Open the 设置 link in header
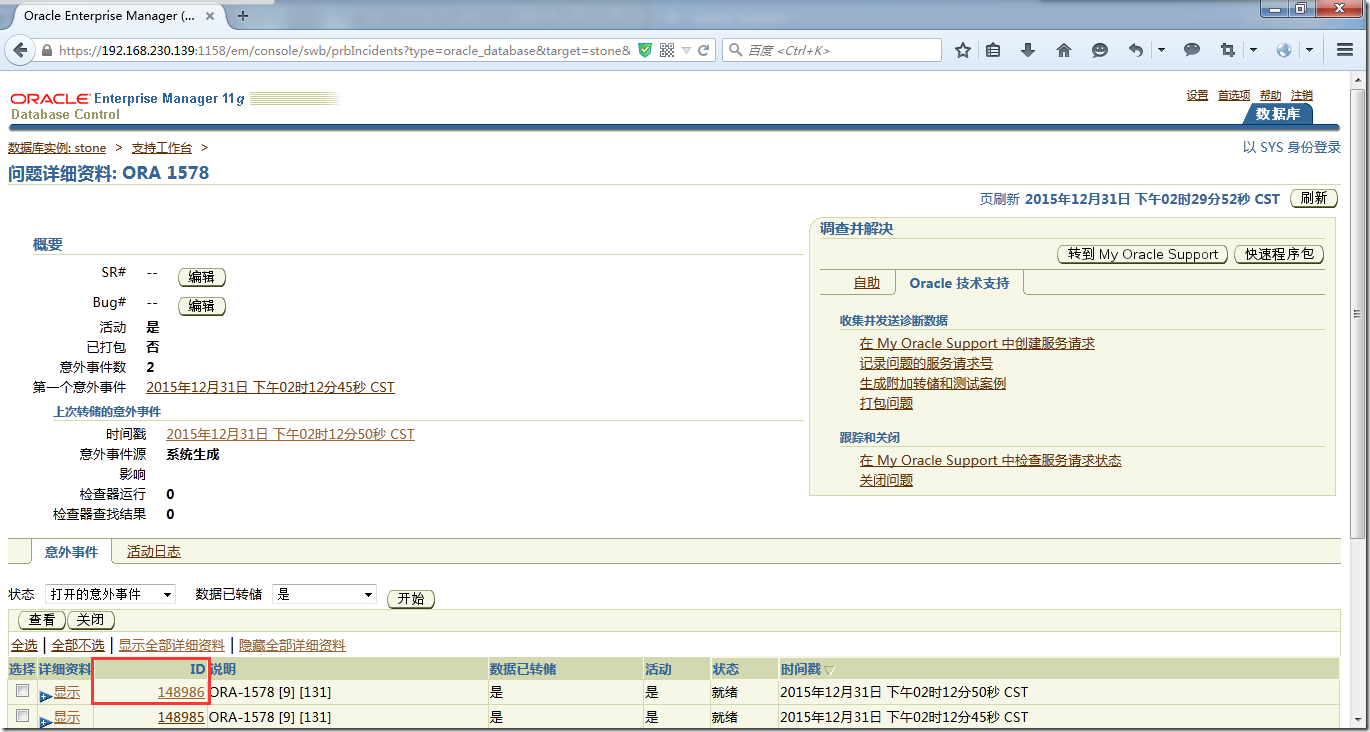1370x732 pixels. pyautogui.click(x=1197, y=95)
